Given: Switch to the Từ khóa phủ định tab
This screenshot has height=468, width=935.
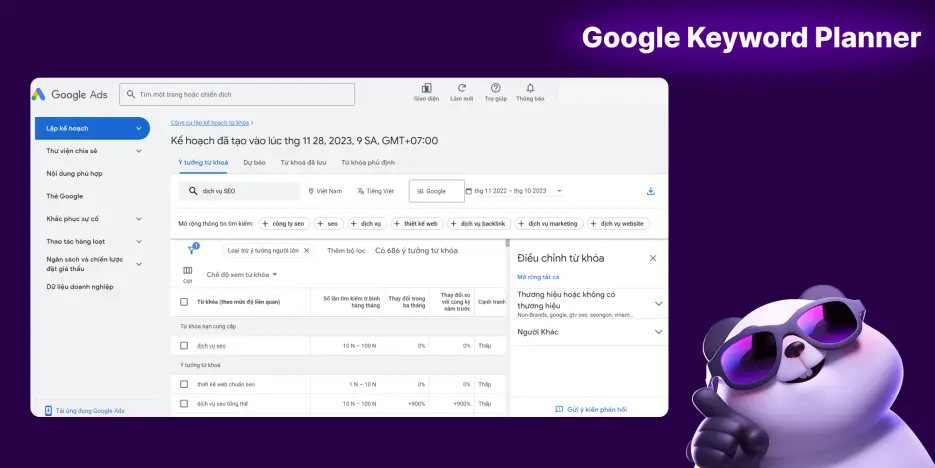Looking at the screenshot, I should point(368,162).
